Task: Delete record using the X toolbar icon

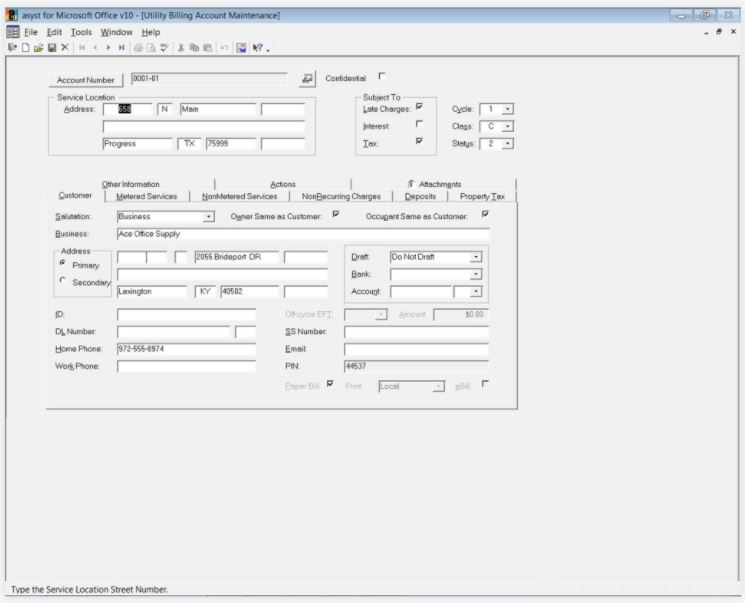Action: click(x=65, y=48)
